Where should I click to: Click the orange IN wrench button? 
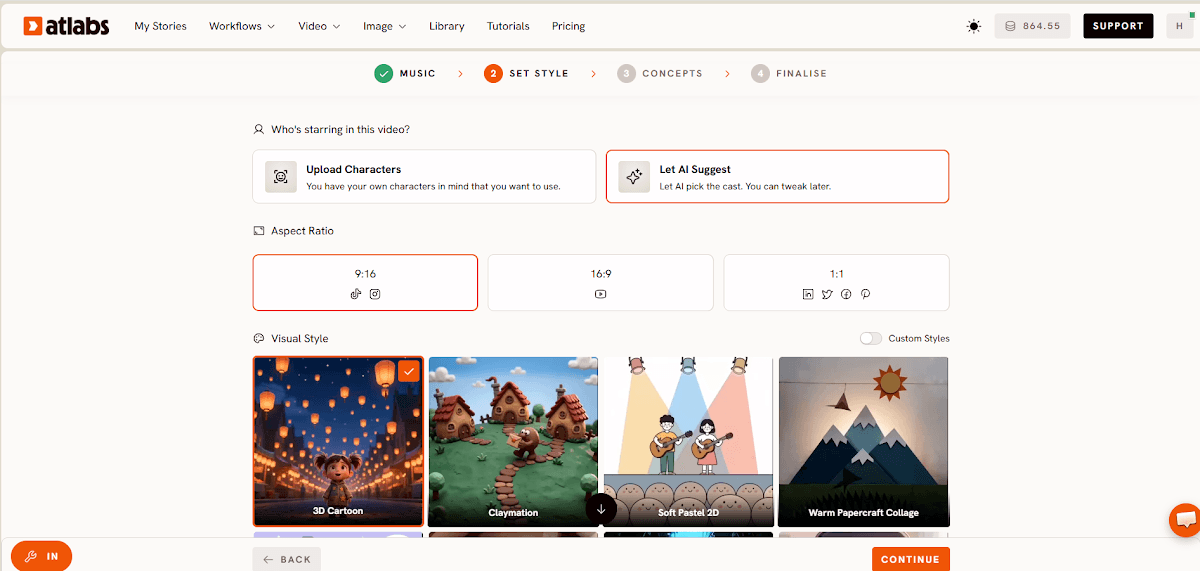(41, 556)
